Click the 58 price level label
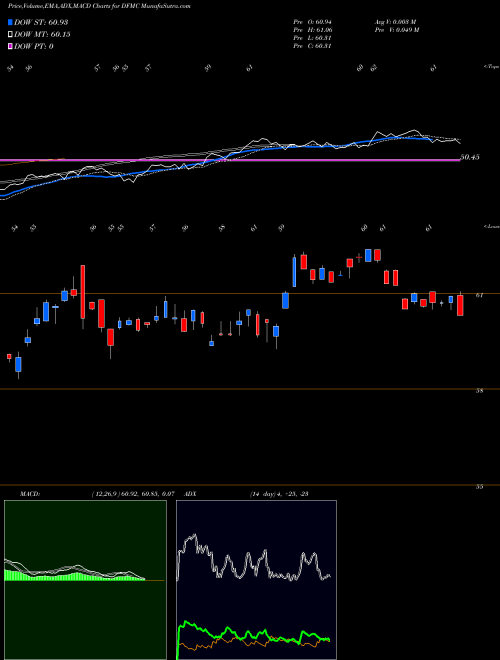 point(479,391)
